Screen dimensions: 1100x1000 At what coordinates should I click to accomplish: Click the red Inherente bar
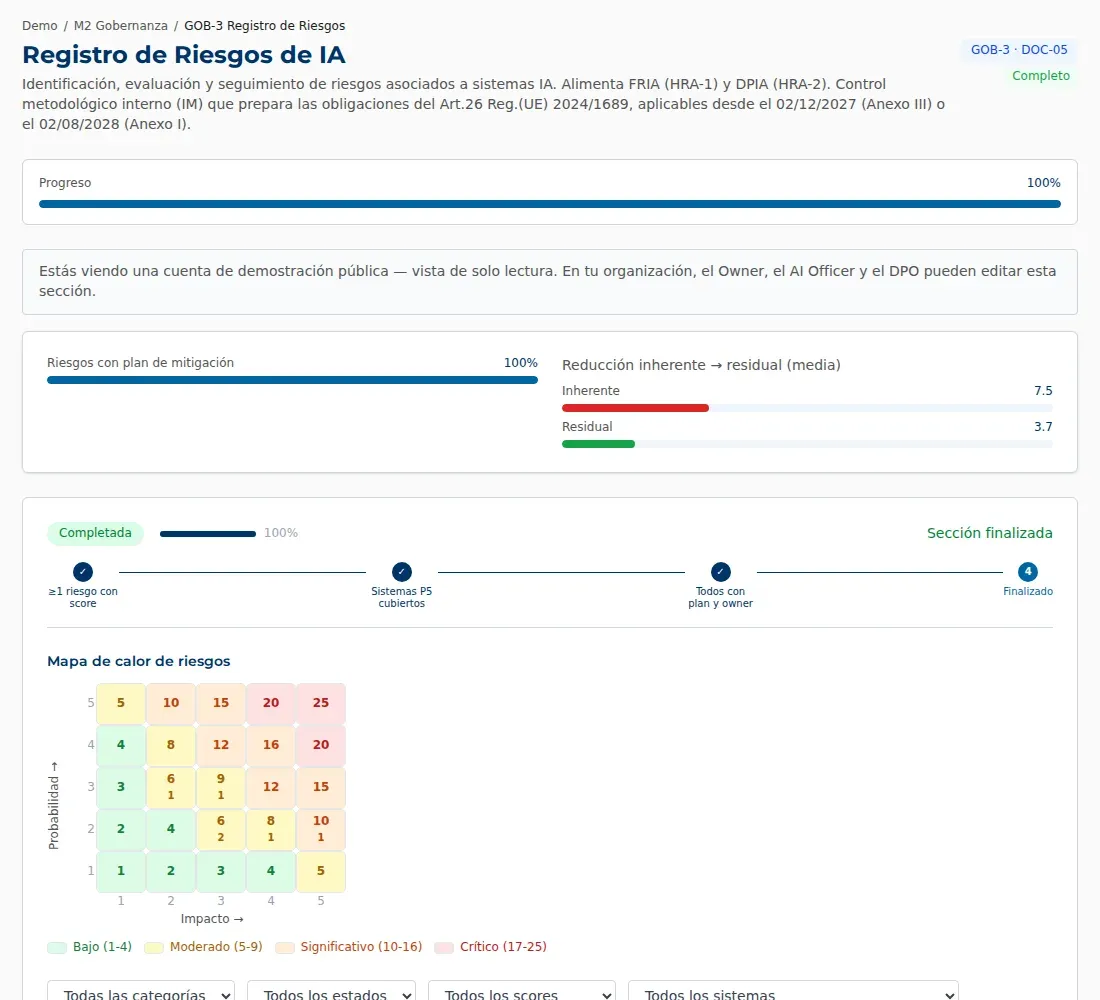click(x=635, y=408)
